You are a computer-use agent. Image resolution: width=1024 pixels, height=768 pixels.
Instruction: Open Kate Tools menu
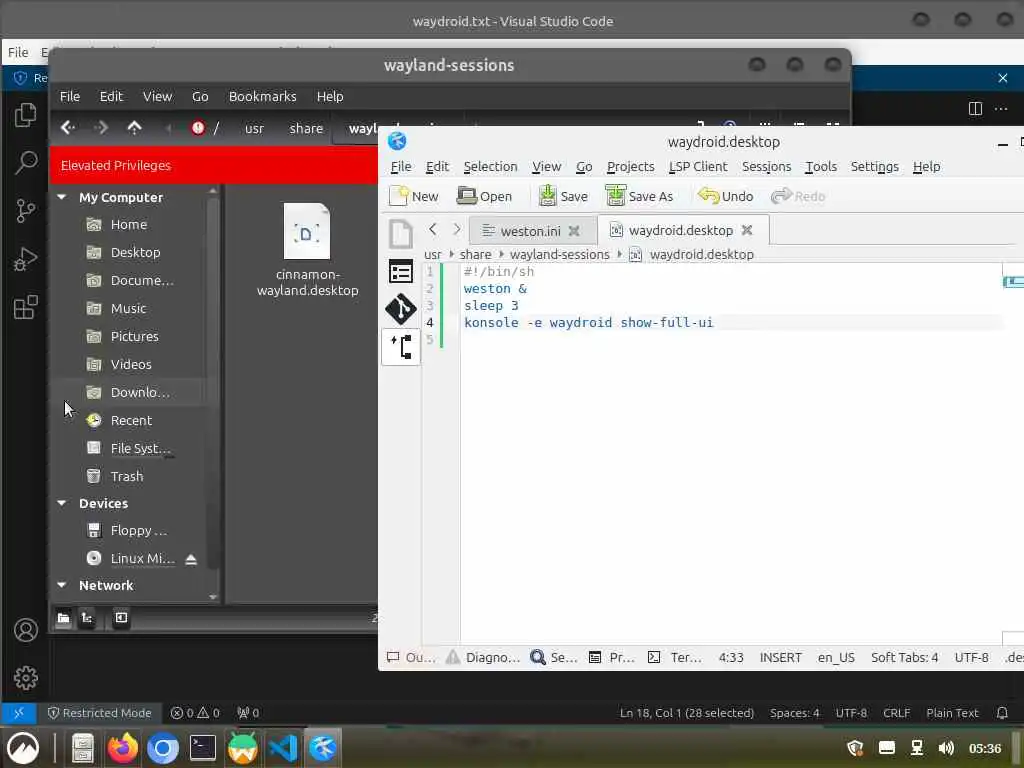click(820, 167)
